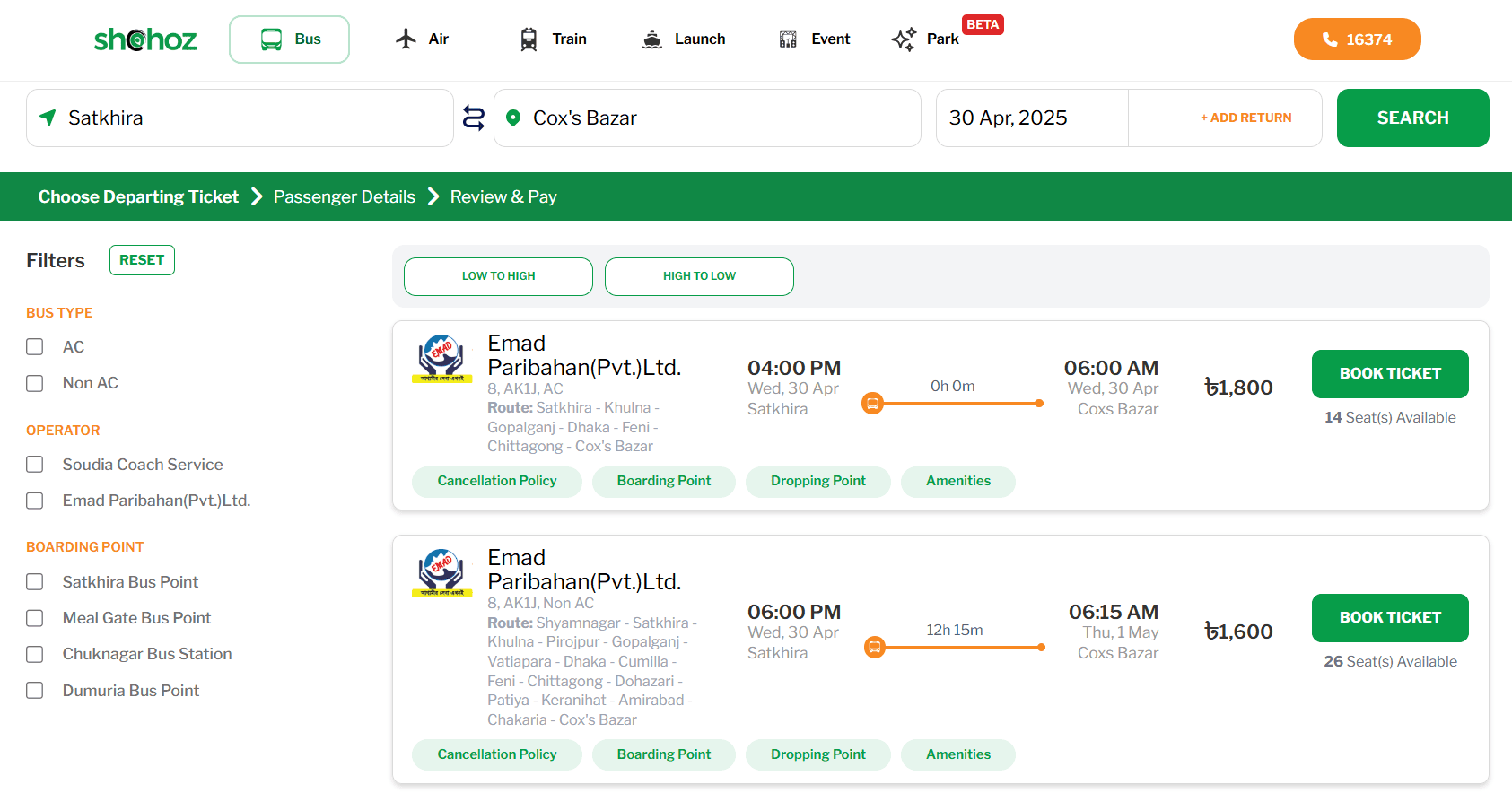The width and height of the screenshot is (1512, 793).
Task: Show Amenities for ৳1,600 bus
Action: point(958,755)
